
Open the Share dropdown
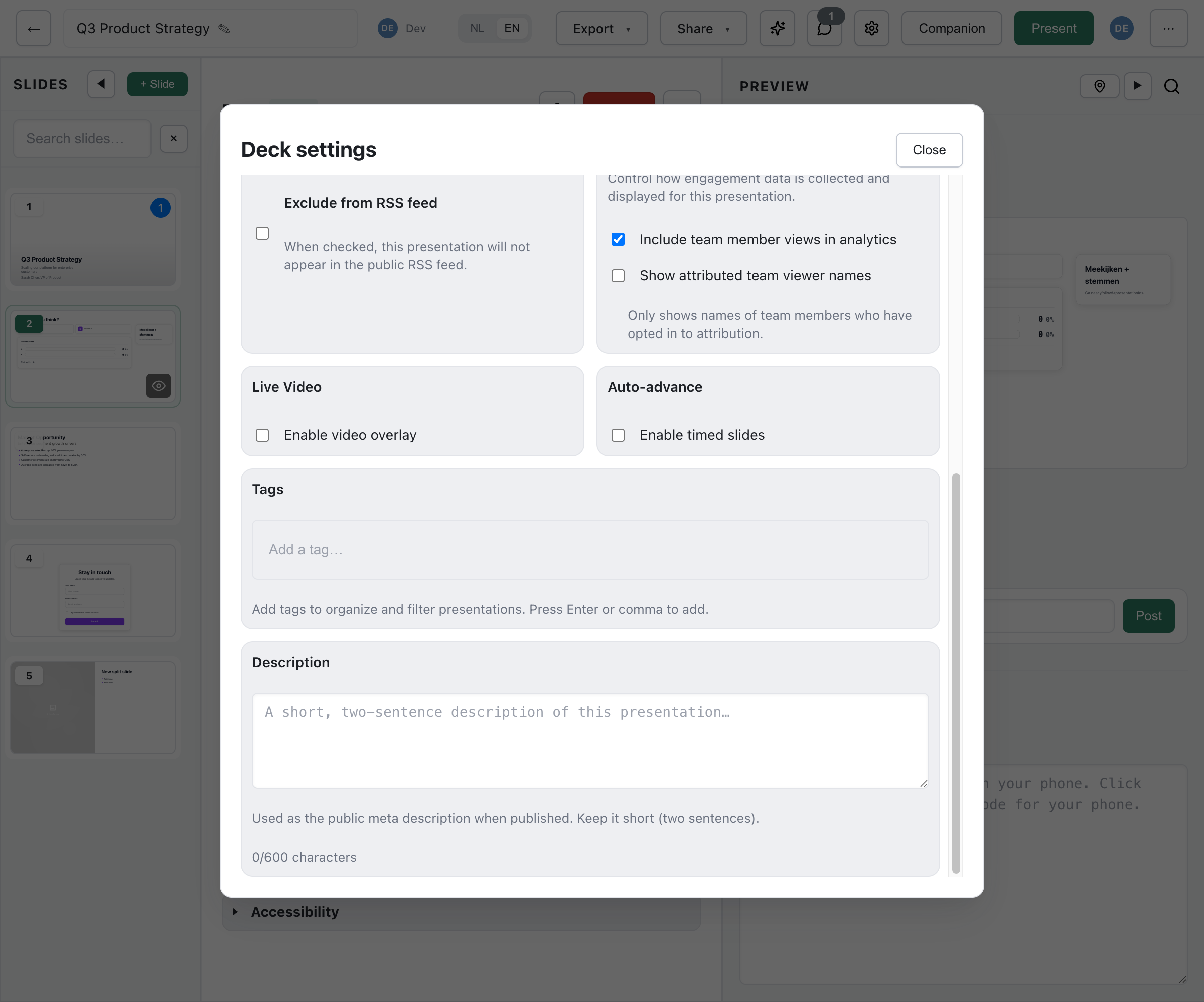(703, 28)
